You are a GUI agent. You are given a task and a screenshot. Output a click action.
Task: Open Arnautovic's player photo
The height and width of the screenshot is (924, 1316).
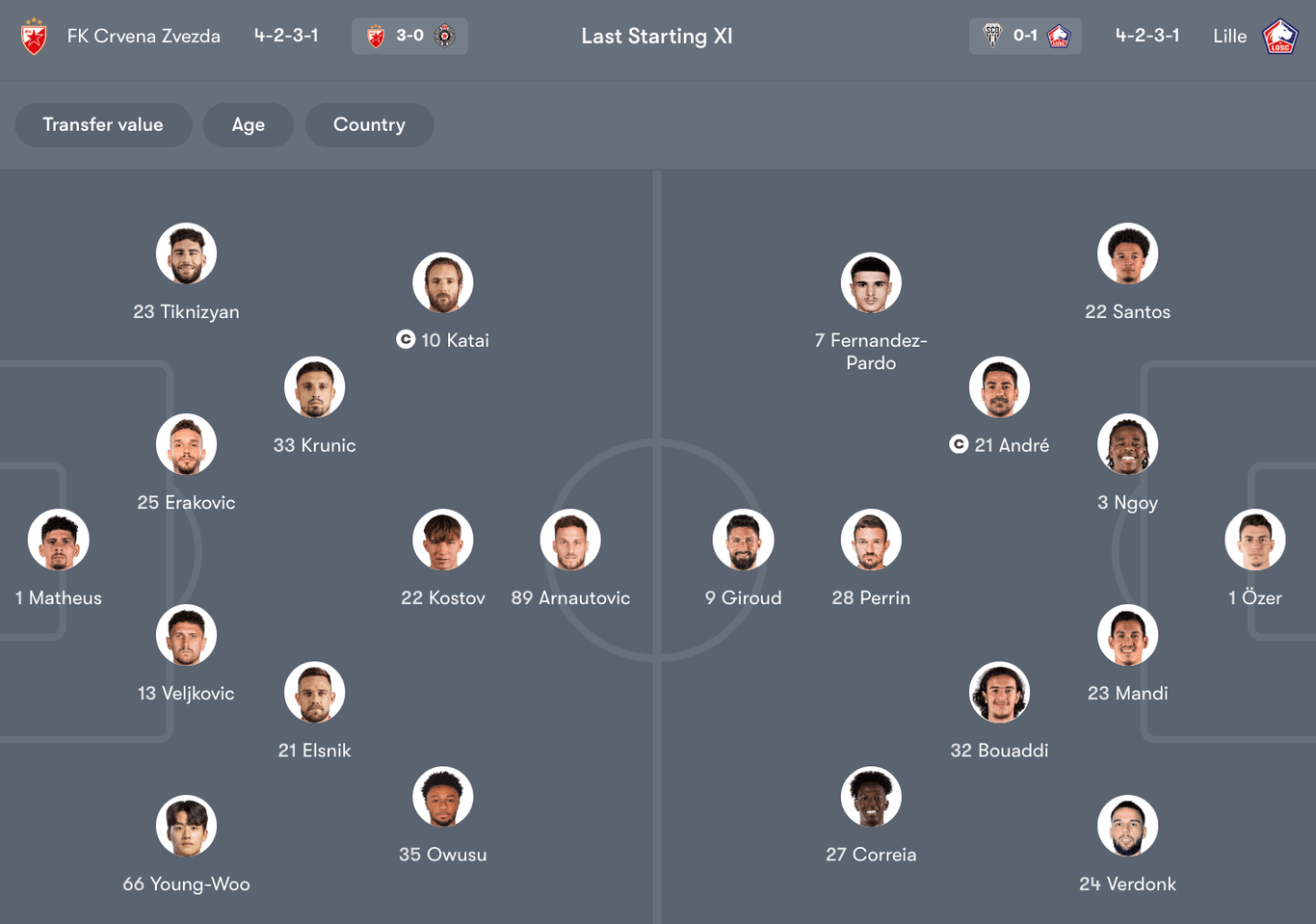click(570, 540)
